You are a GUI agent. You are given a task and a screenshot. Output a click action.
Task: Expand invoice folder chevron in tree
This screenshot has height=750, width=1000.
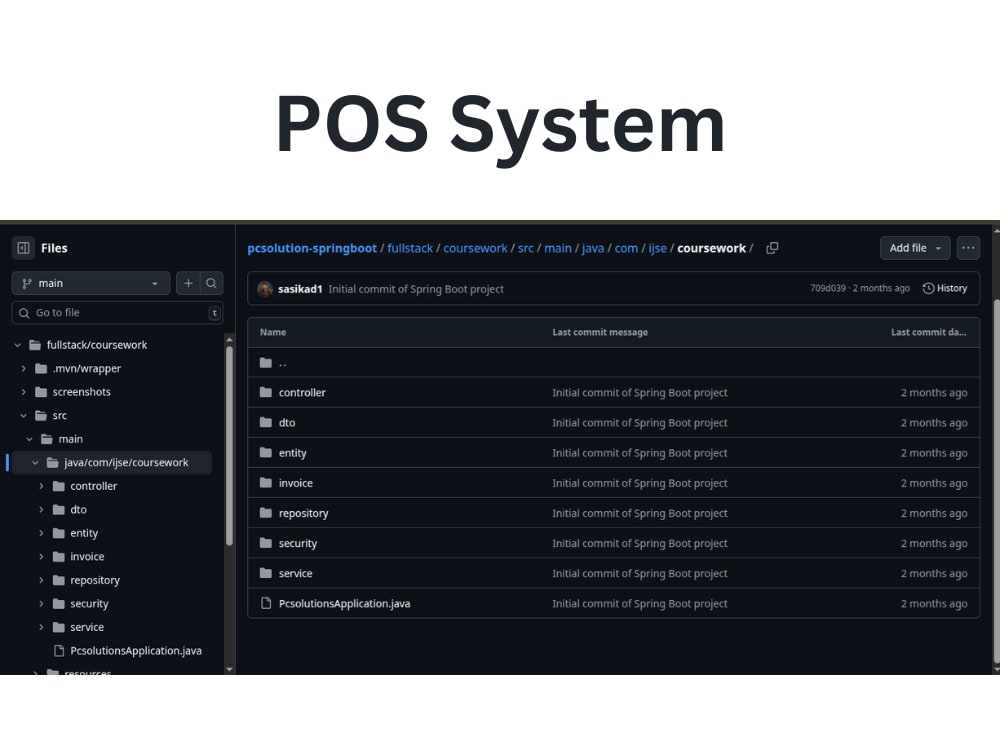click(41, 557)
